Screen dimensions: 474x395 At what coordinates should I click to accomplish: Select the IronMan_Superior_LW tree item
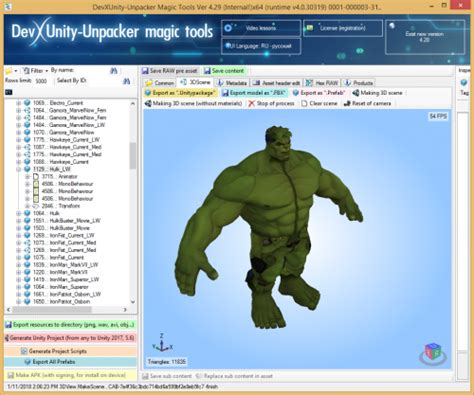point(66,279)
